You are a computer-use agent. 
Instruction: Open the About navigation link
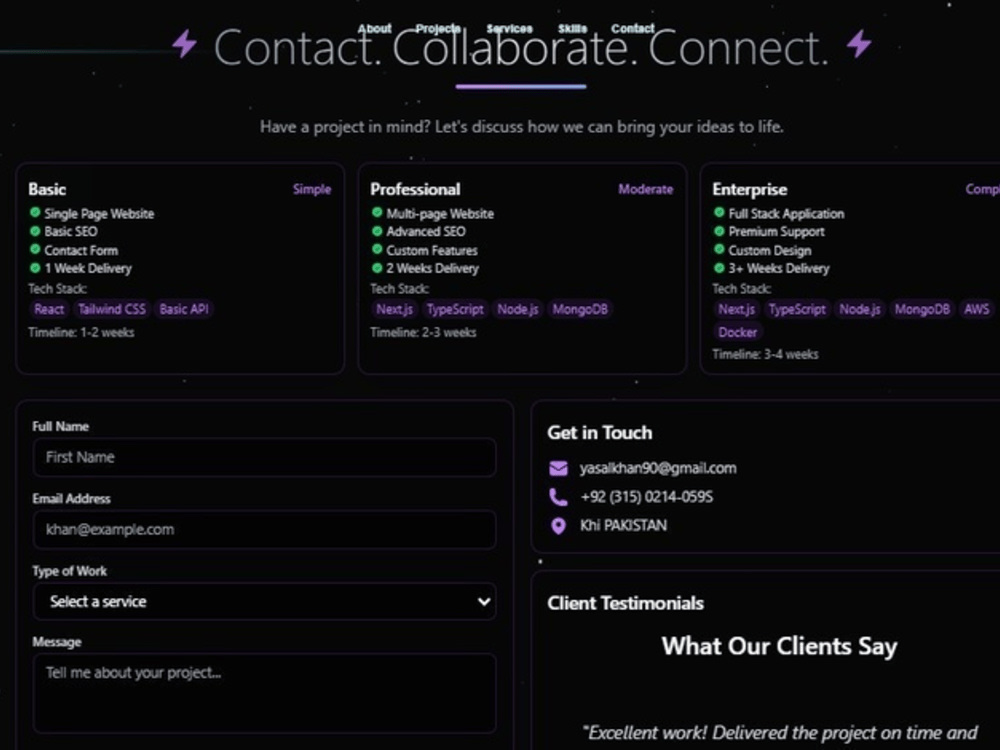(x=374, y=29)
